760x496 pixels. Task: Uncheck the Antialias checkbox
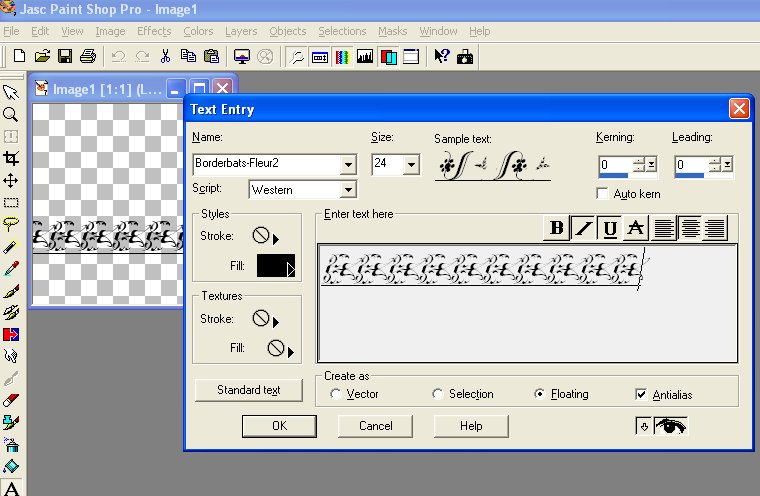coord(640,394)
